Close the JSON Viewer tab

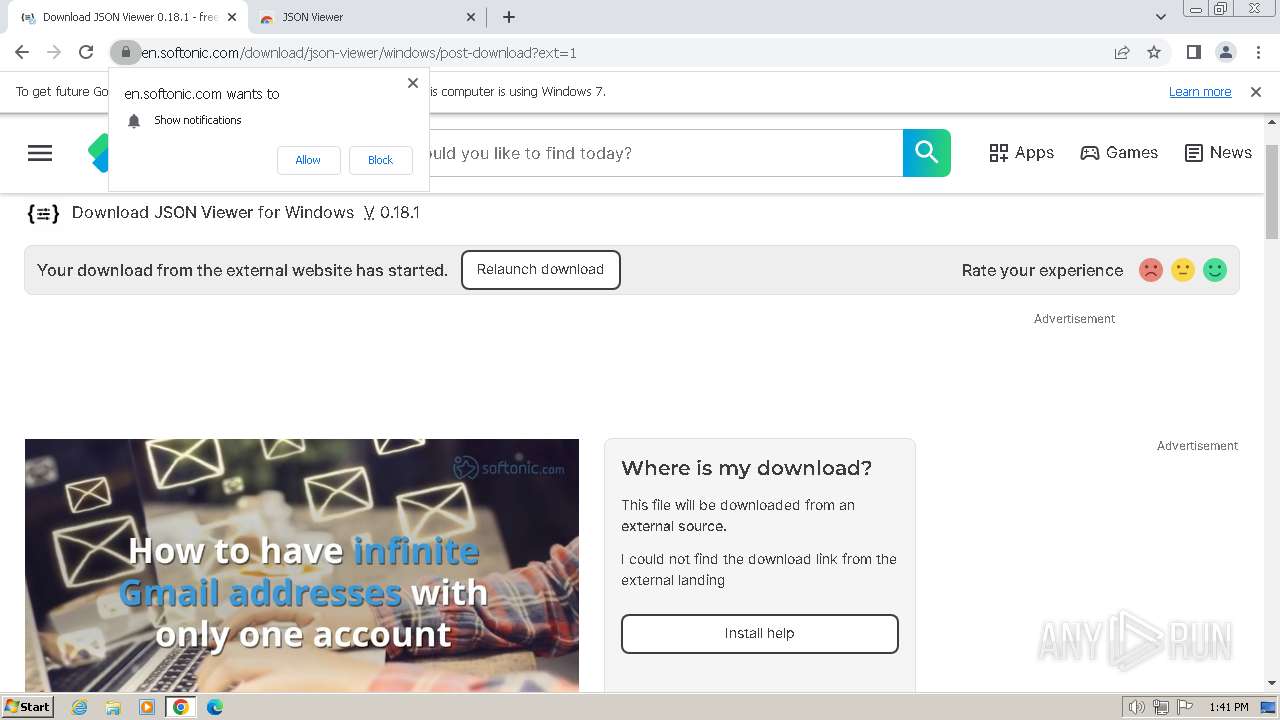tap(471, 17)
